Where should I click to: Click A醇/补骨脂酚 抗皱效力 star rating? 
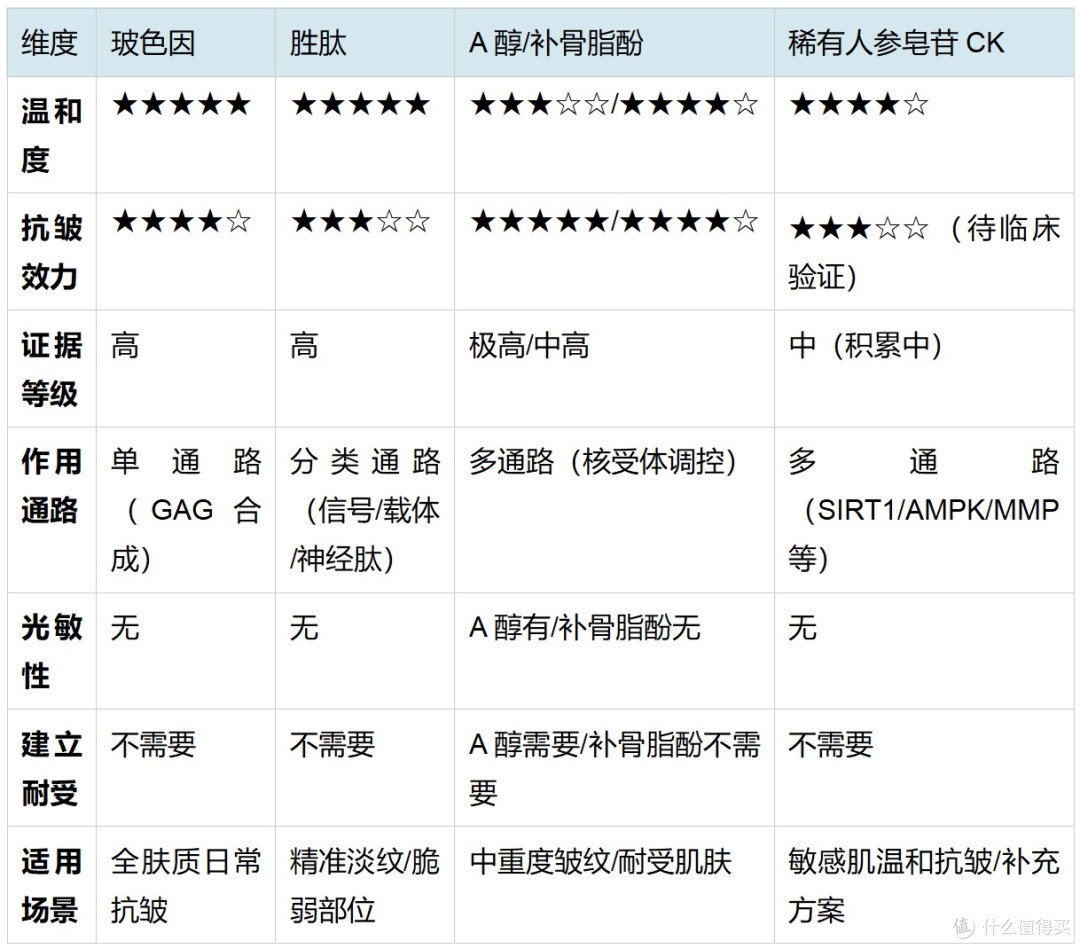614,222
